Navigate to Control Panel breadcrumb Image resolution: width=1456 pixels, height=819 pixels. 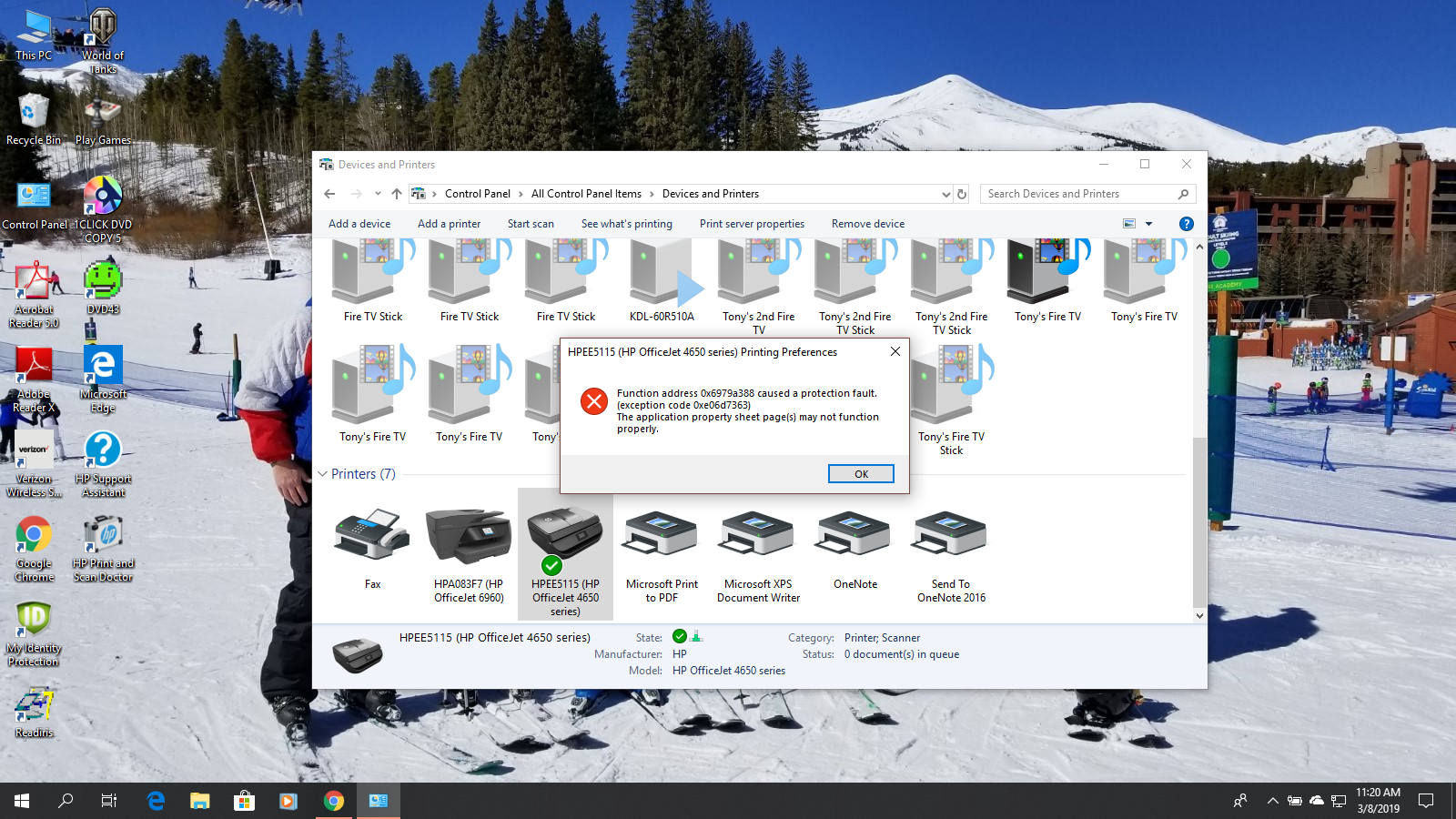[x=478, y=194]
